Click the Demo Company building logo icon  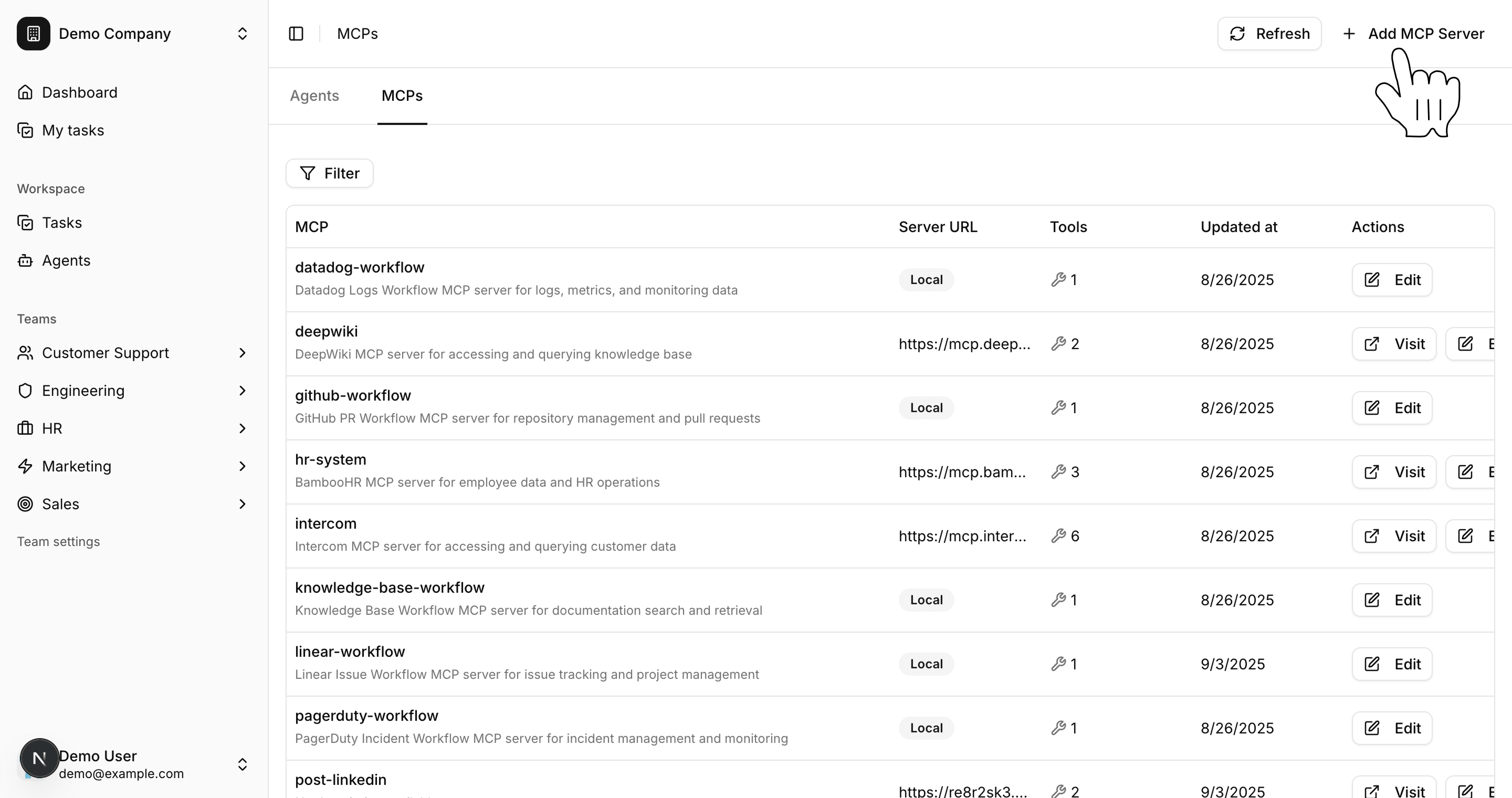34,34
